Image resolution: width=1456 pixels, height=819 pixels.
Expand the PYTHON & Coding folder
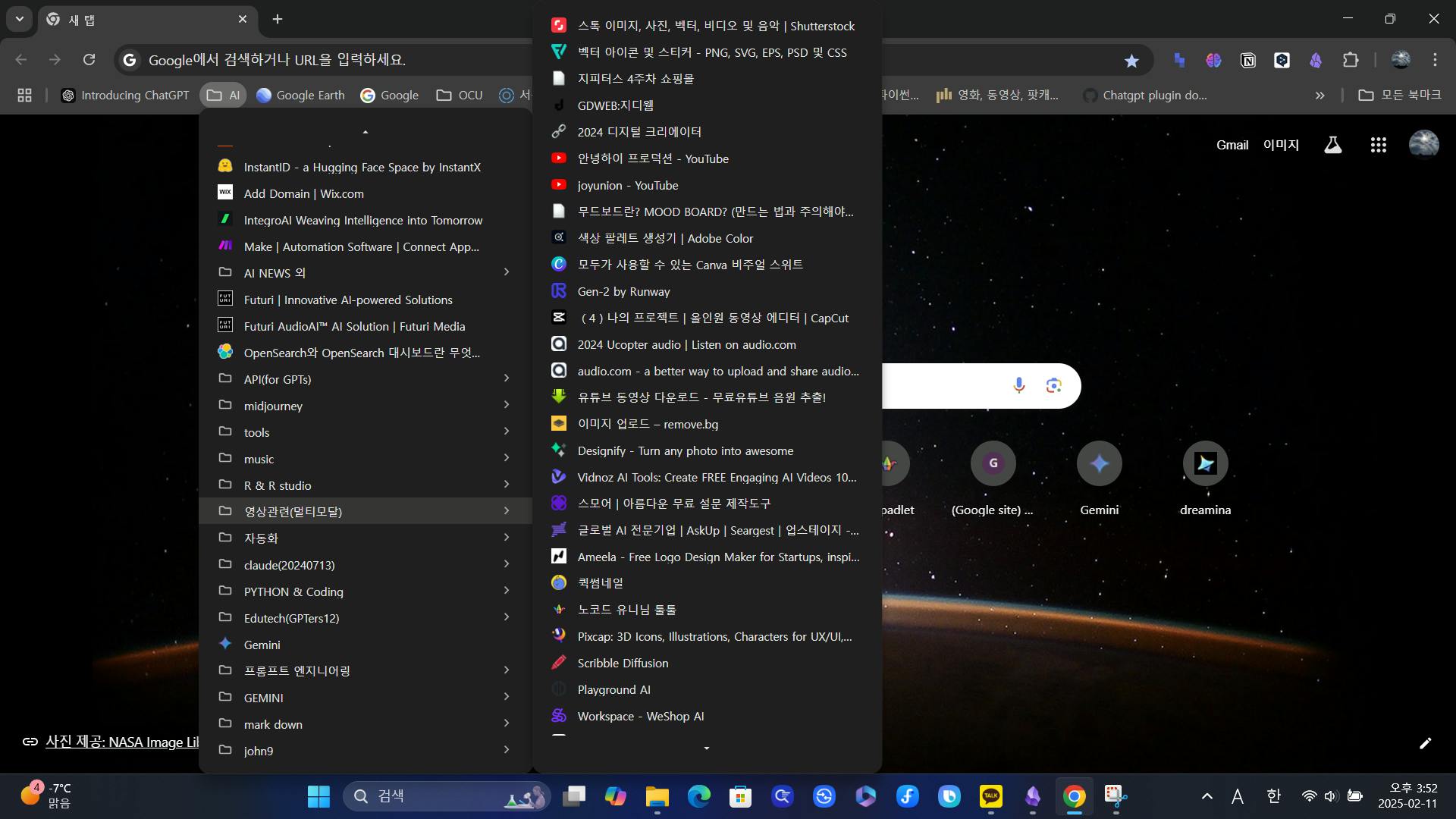[366, 591]
